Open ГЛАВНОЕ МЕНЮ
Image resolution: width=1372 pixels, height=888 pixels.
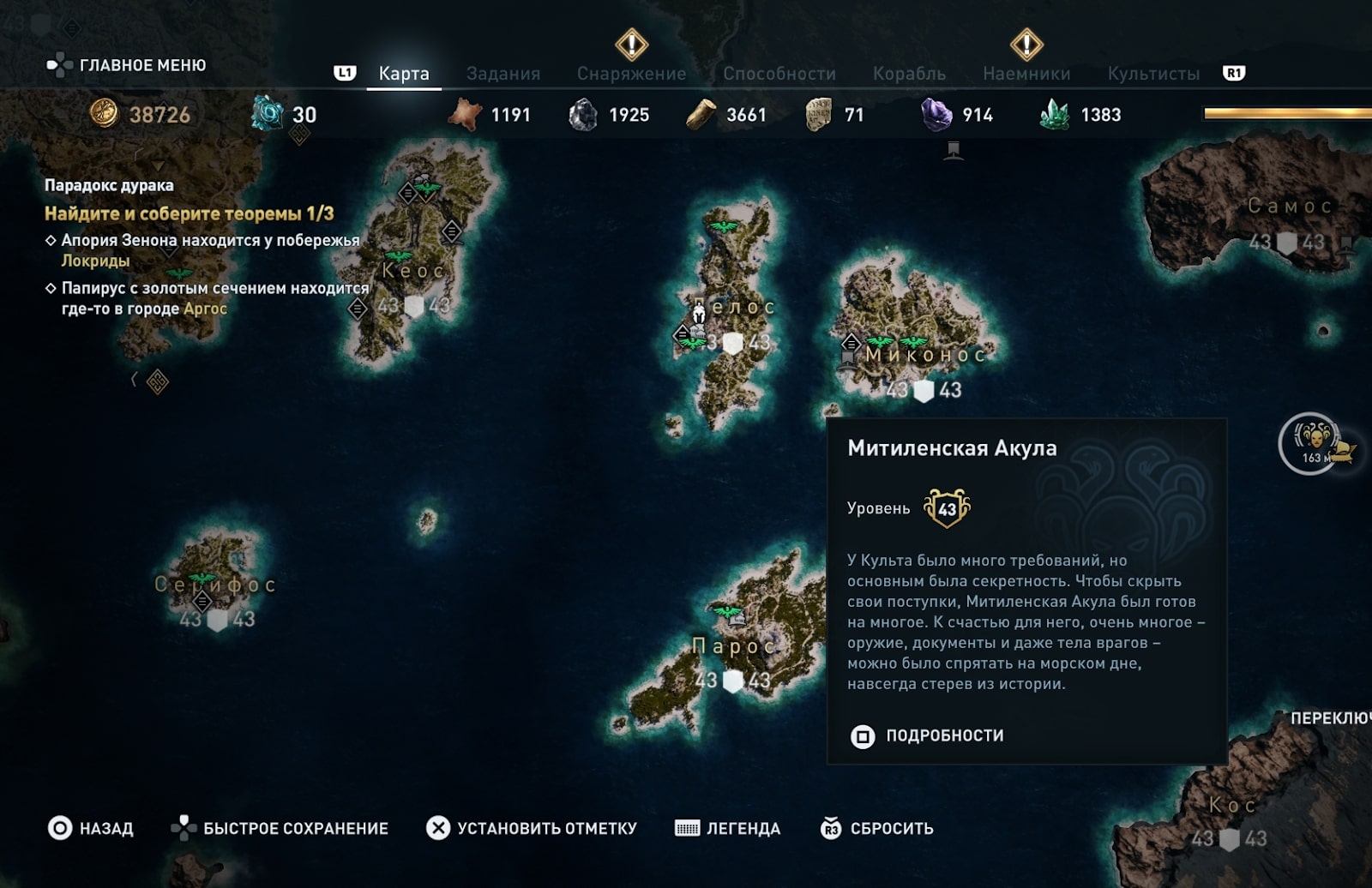click(126, 65)
